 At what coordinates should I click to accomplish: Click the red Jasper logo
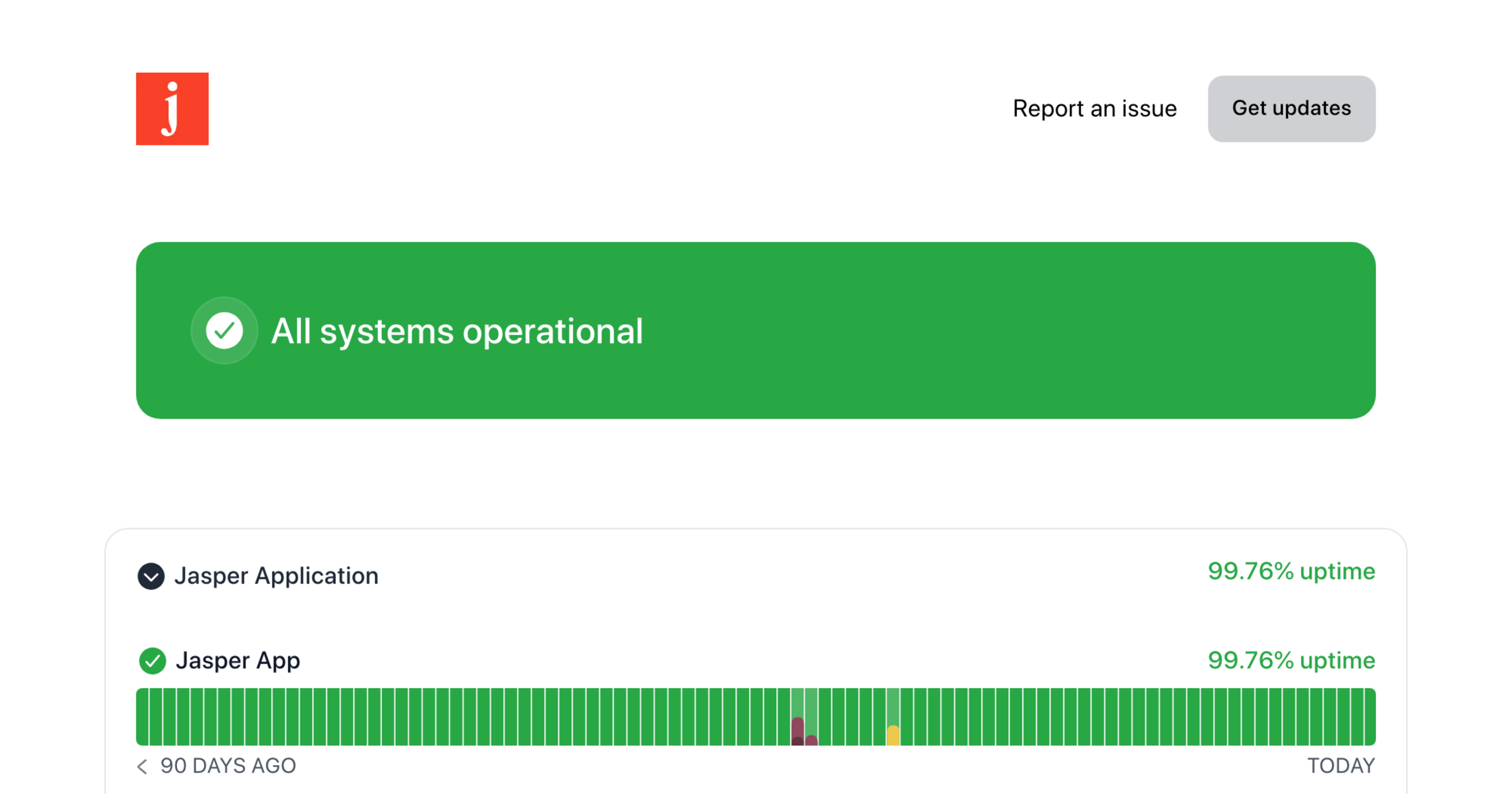coord(172,108)
